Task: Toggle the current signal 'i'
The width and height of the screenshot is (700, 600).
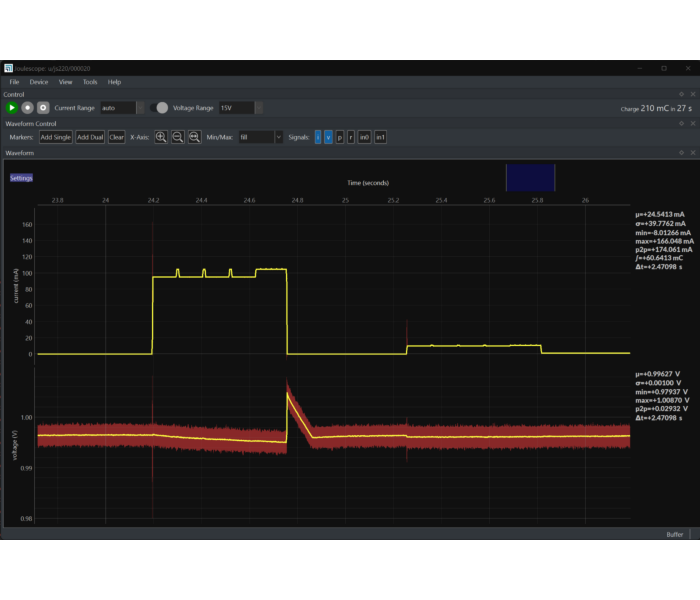Action: click(318, 137)
